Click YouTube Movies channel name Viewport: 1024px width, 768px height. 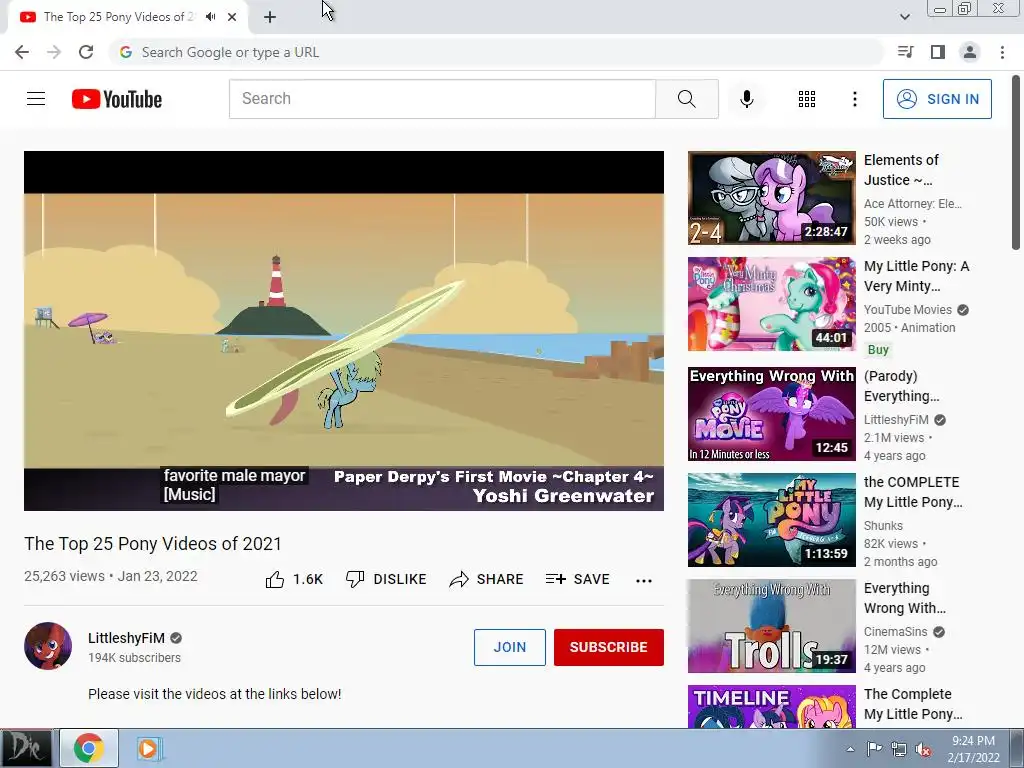tap(908, 310)
